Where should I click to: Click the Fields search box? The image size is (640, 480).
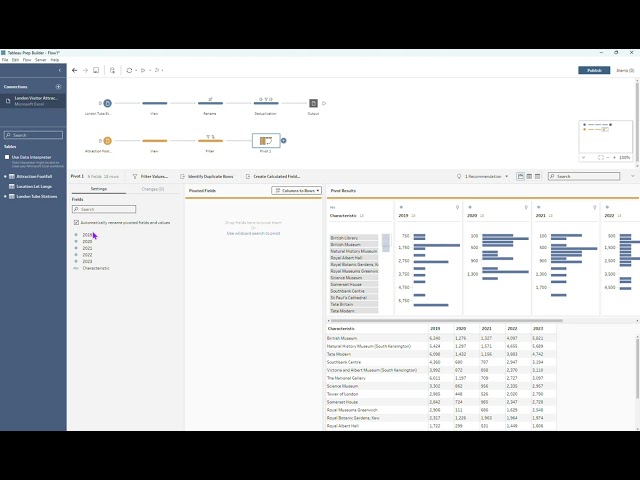tap(104, 209)
